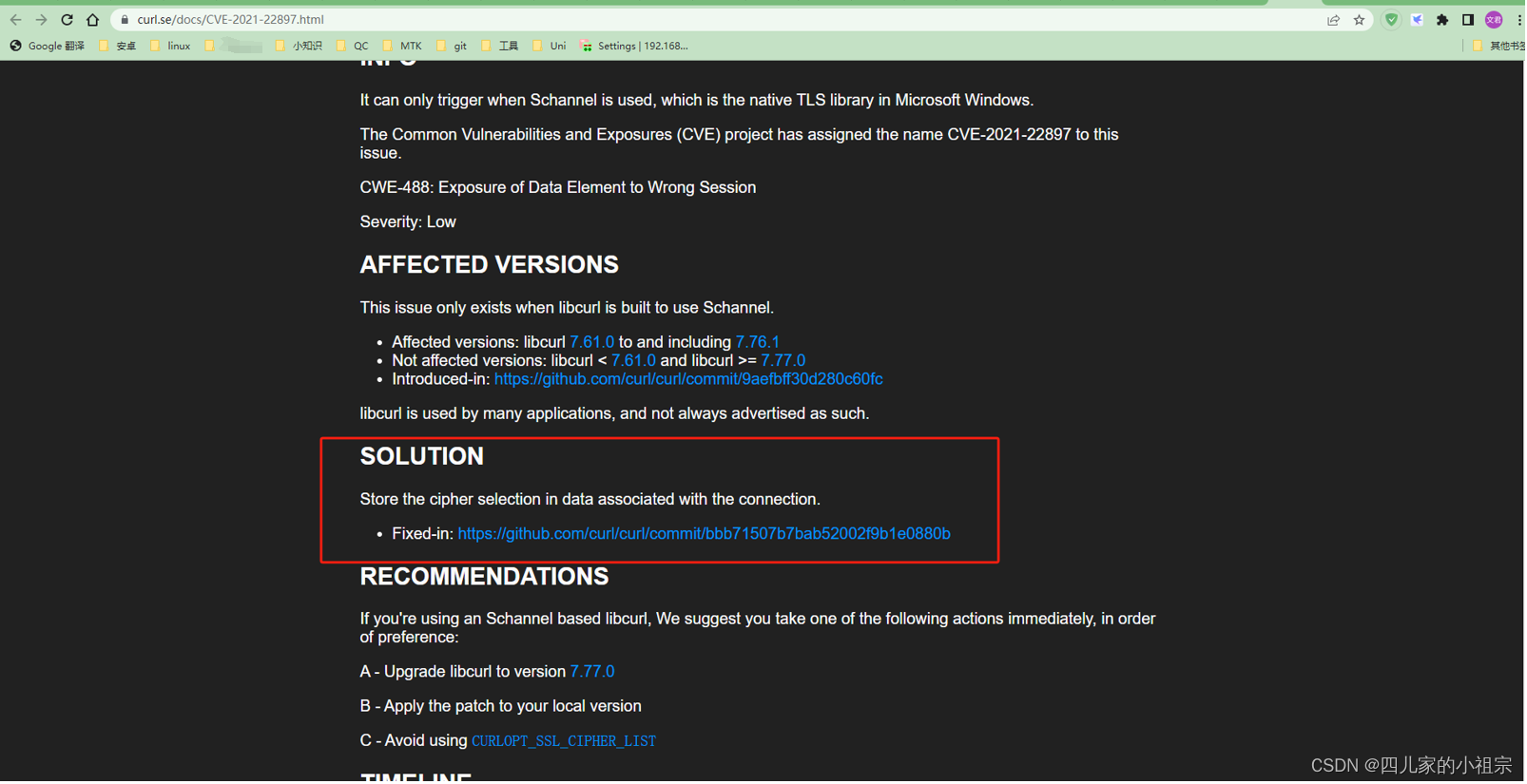
Task: Open the 工具 bookmark folder
Action: click(500, 46)
